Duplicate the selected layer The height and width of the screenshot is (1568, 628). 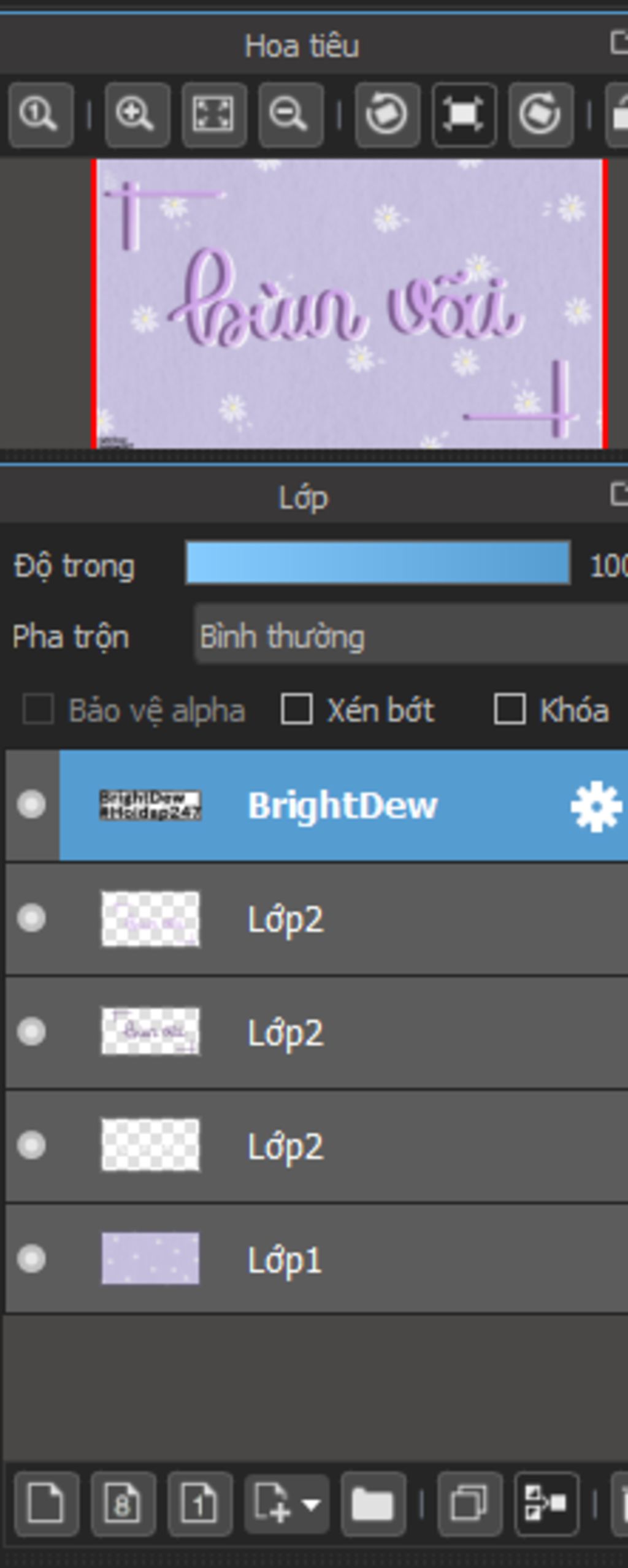pos(470,1503)
